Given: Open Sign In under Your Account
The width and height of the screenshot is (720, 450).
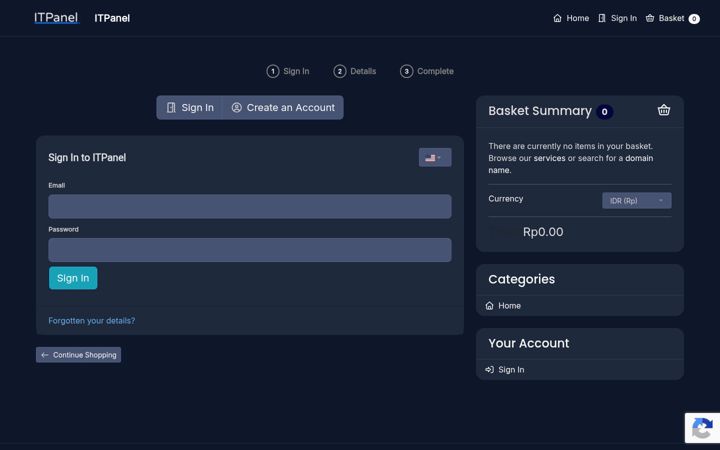Looking at the screenshot, I should pos(505,370).
